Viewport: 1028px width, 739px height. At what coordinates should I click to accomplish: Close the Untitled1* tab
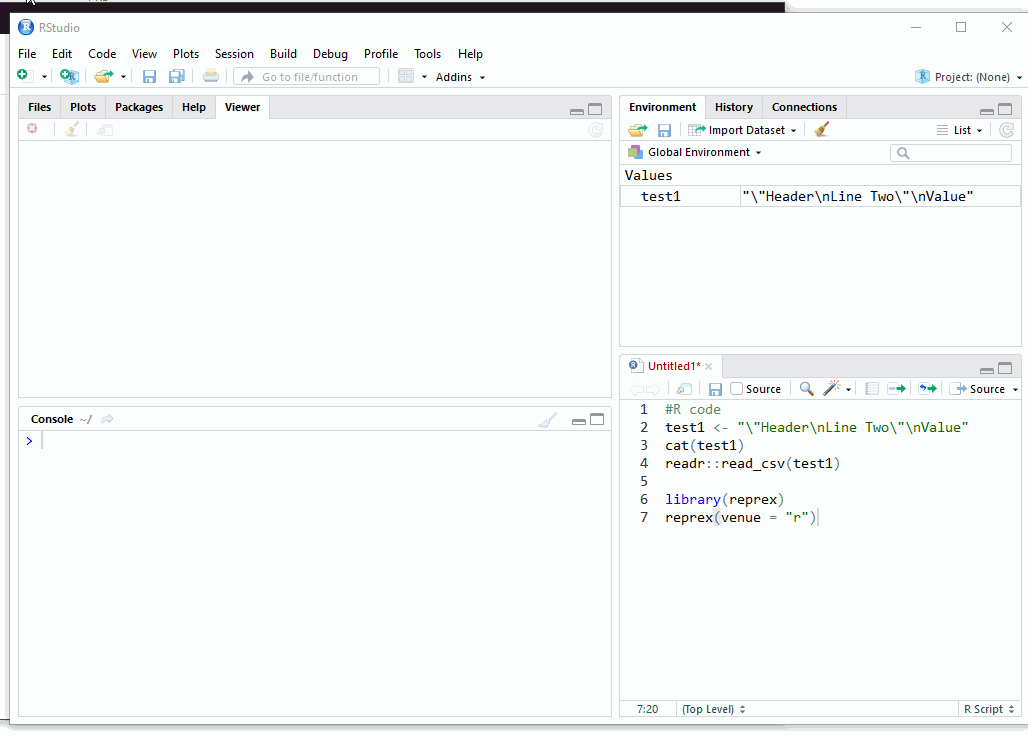coord(709,367)
